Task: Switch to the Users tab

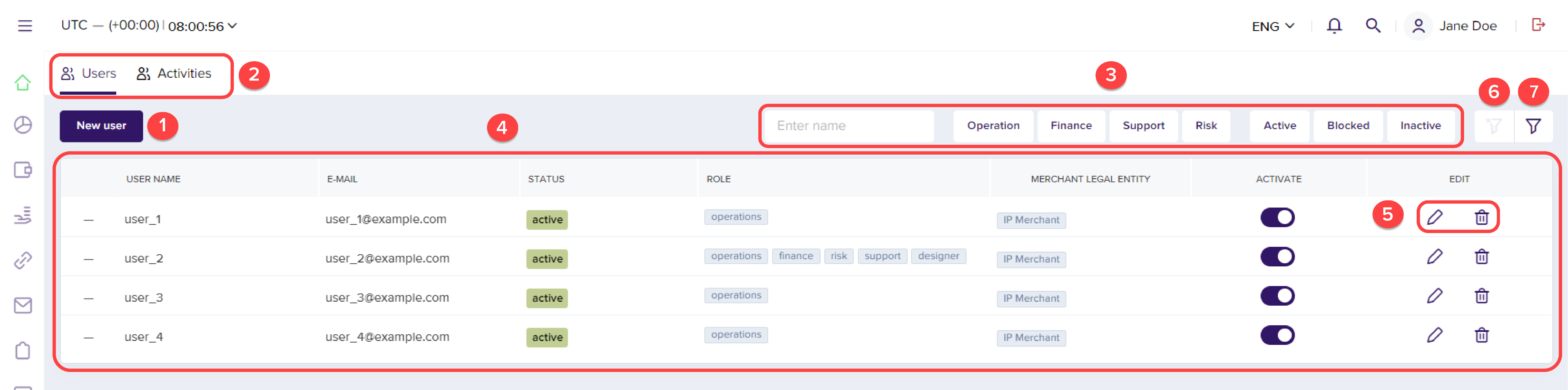Action: [x=88, y=74]
